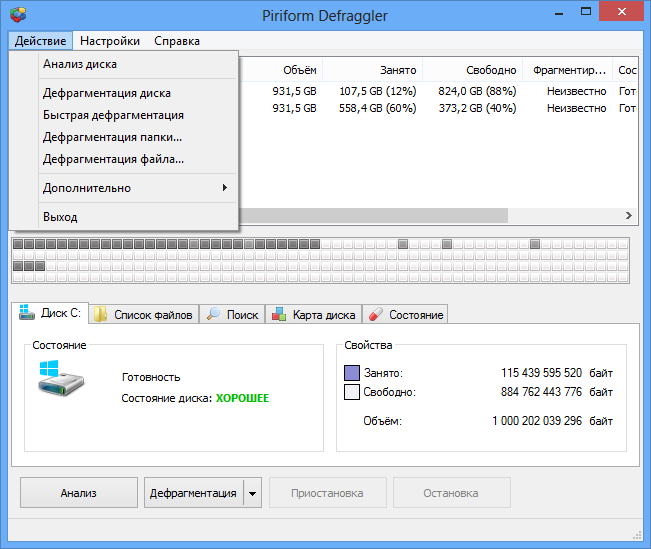The height and width of the screenshot is (549, 651).
Task: Click the magnifier icon on Поиск tab
Action: click(213, 314)
